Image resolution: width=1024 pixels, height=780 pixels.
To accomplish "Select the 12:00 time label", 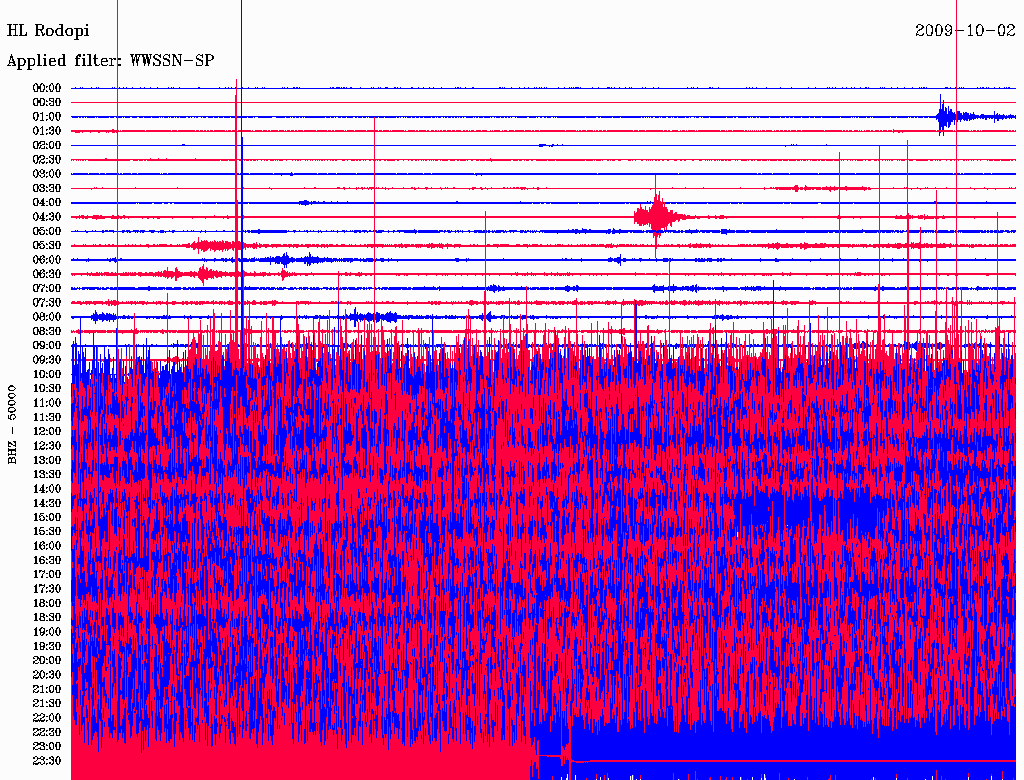I will click(x=47, y=431).
